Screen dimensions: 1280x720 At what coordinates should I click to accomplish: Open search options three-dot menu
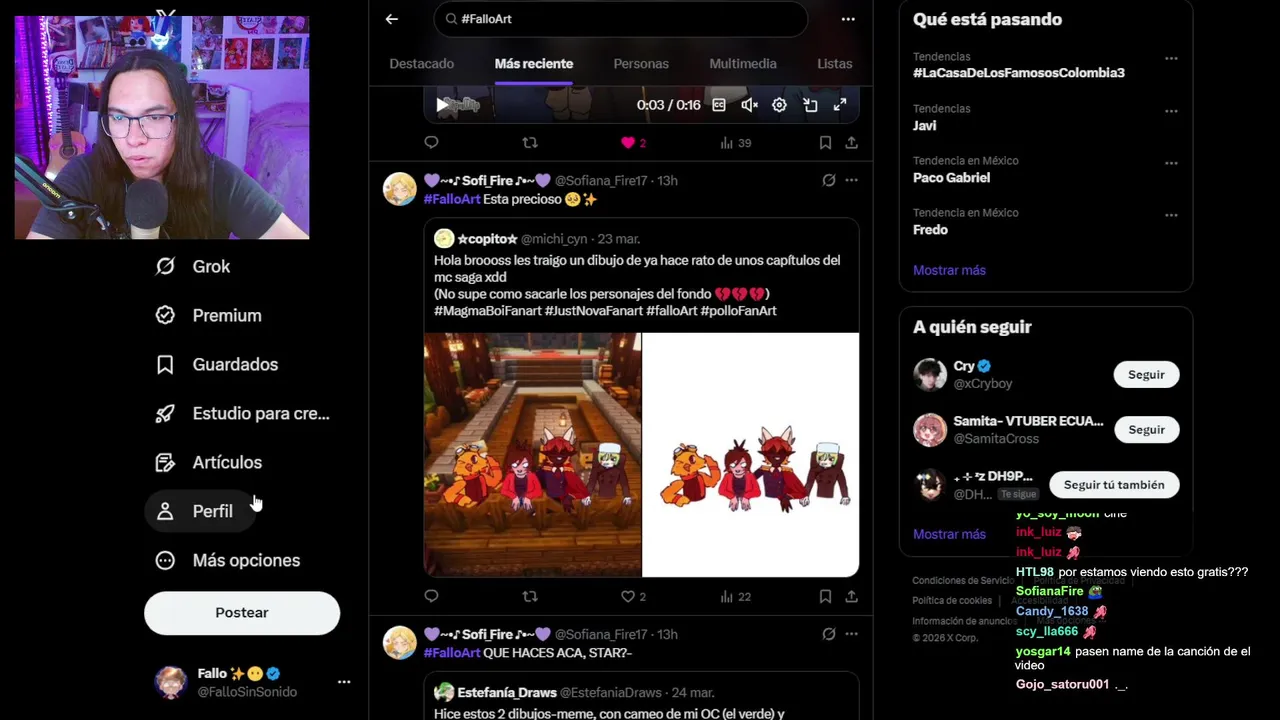pos(848,19)
